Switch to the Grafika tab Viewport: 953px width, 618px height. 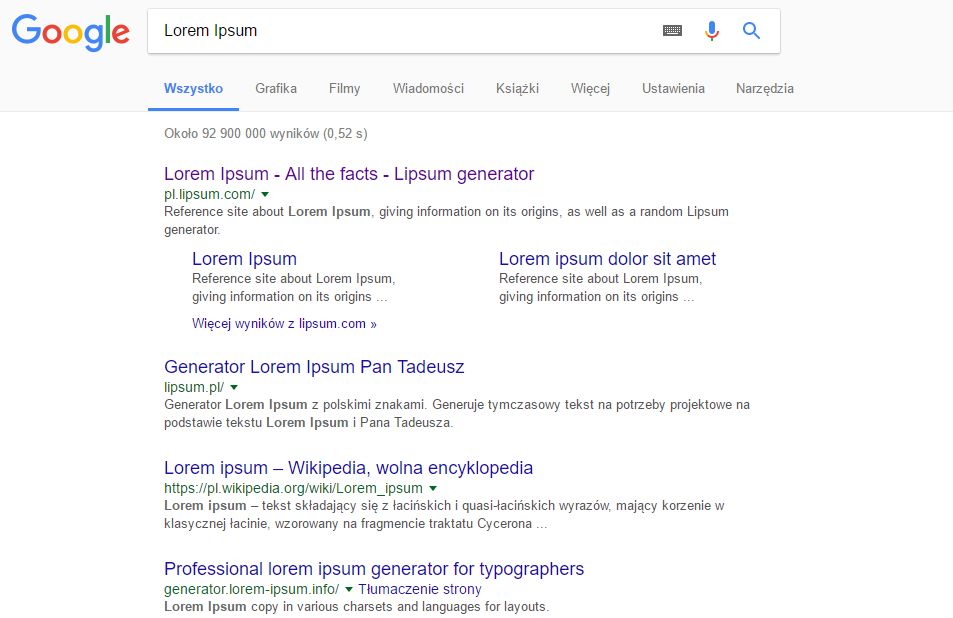coord(276,89)
